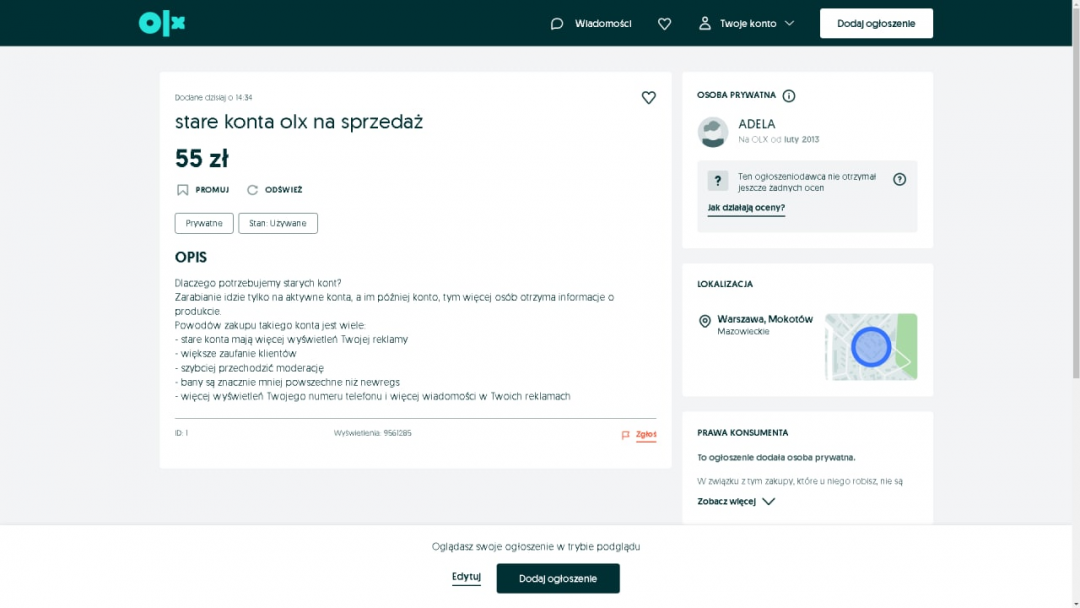Viewport: 1080px width, 608px height.
Task: Expand the Twoje konto dropdown menu
Action: click(x=746, y=23)
